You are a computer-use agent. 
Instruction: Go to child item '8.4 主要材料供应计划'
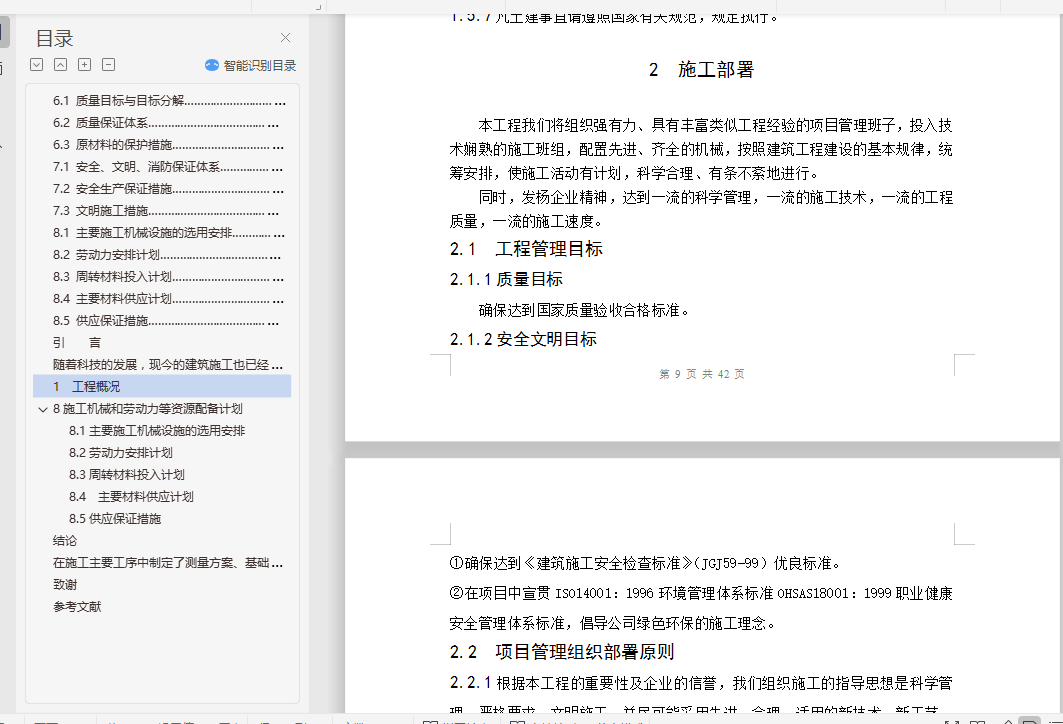pos(131,497)
